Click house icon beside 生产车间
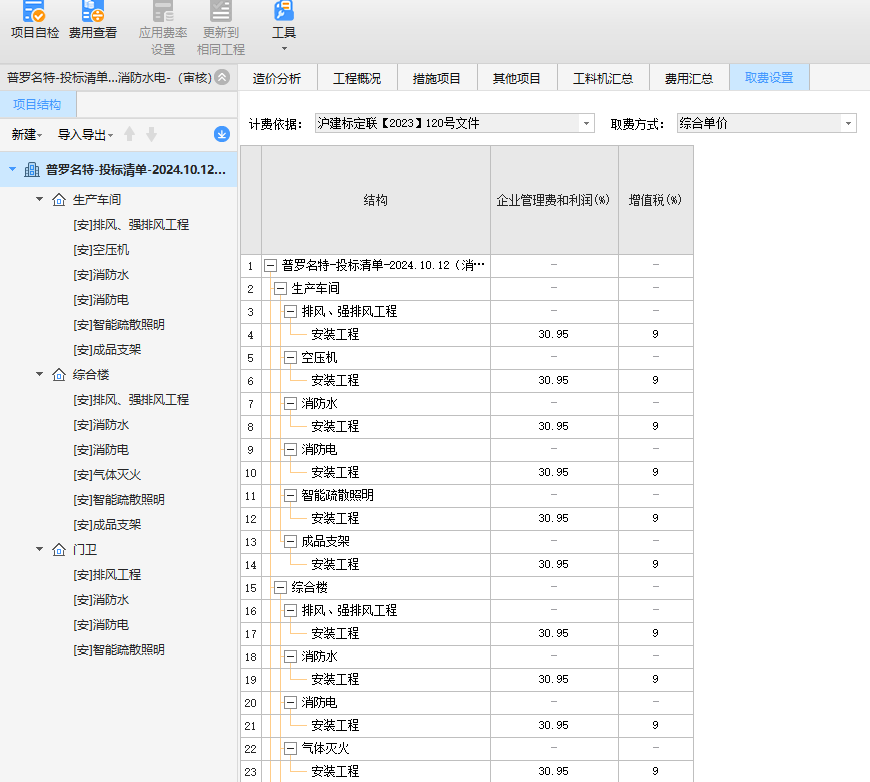 59,200
